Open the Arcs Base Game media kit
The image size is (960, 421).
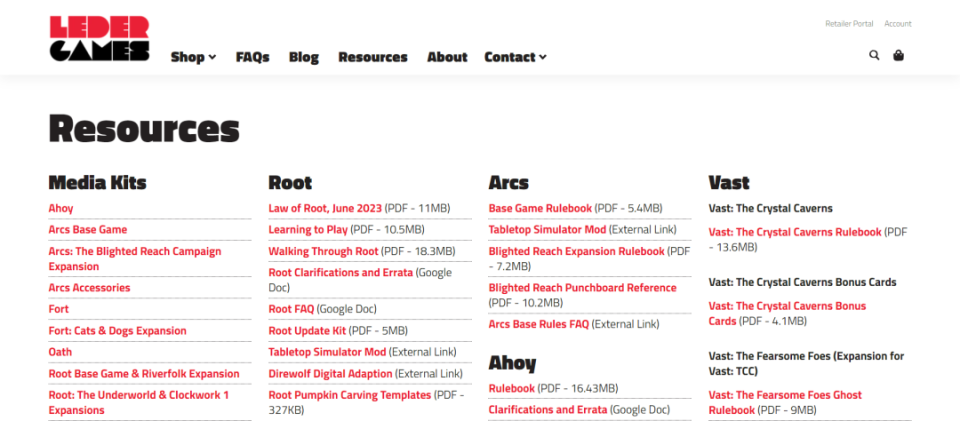pyautogui.click(x=88, y=230)
